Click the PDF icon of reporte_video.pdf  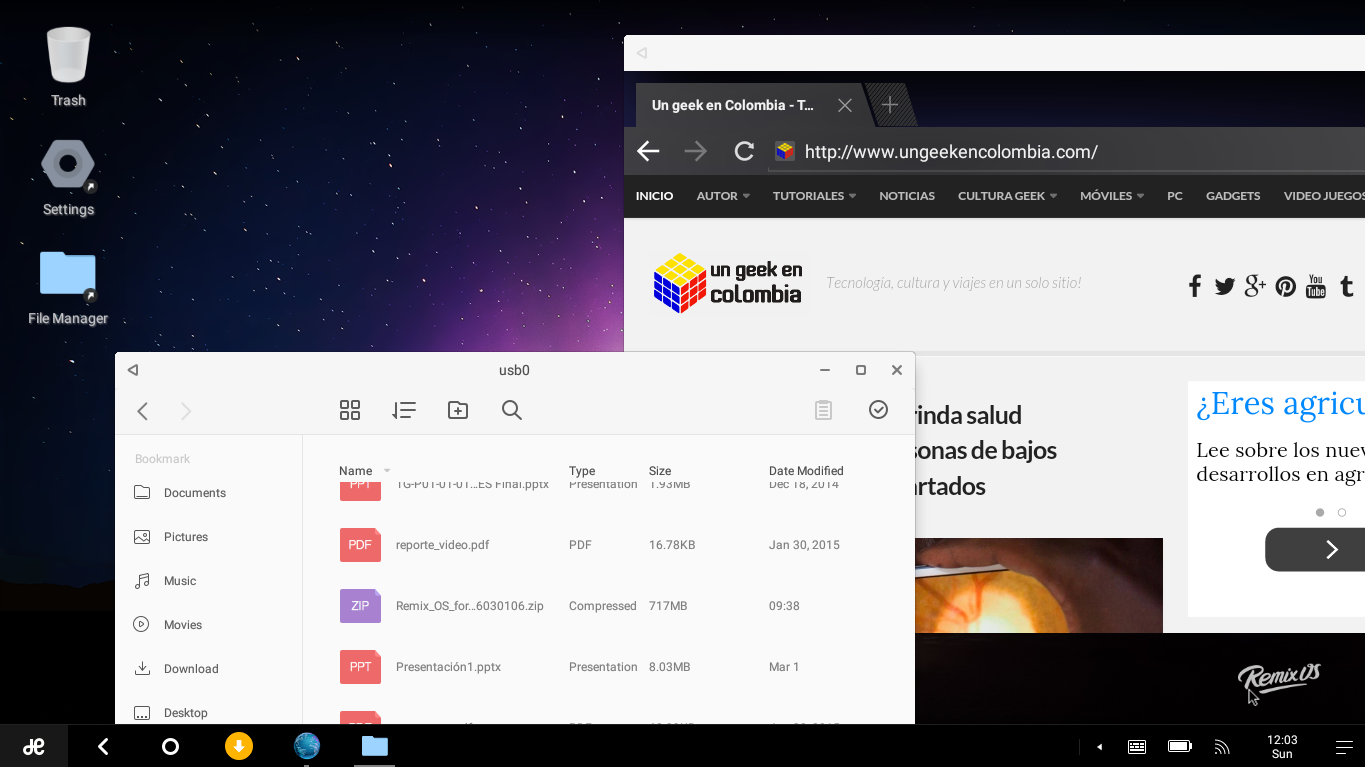coord(360,545)
